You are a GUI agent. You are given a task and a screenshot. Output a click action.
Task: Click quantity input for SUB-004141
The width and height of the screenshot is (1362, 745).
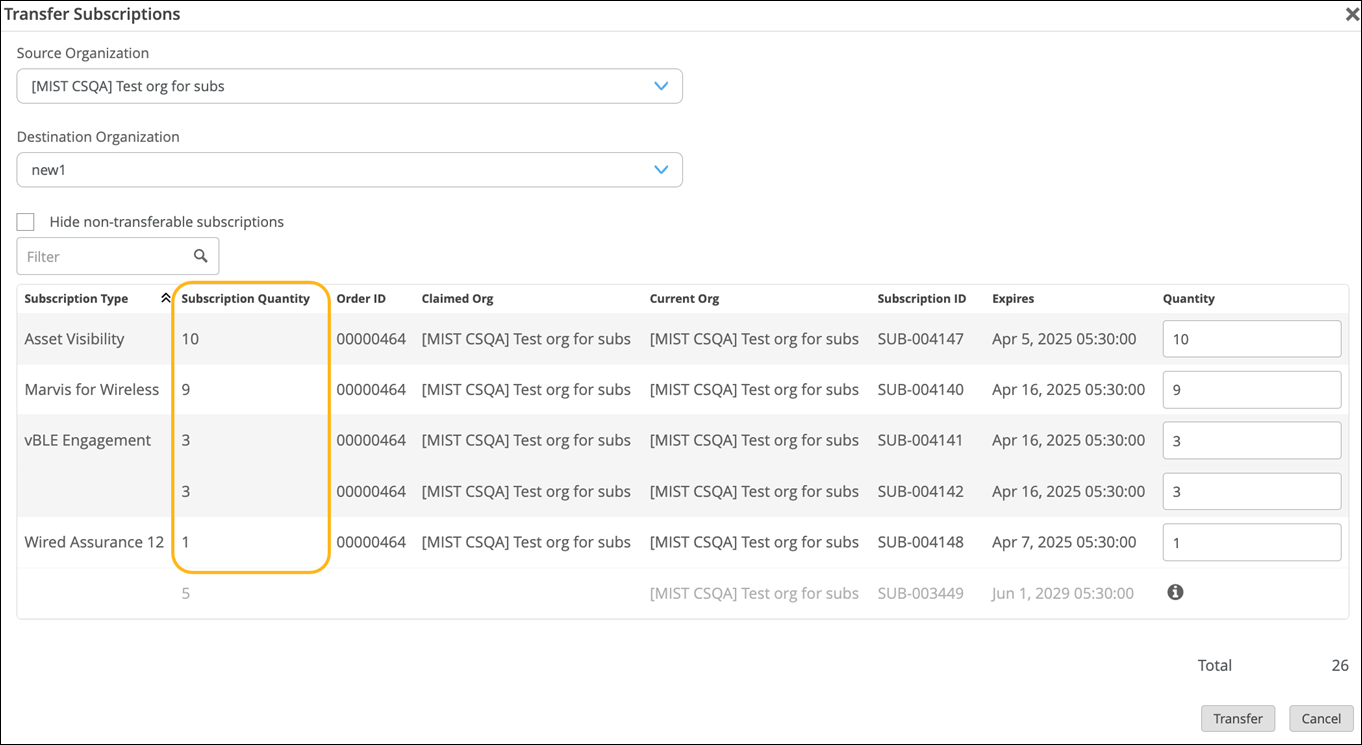tap(1250, 441)
